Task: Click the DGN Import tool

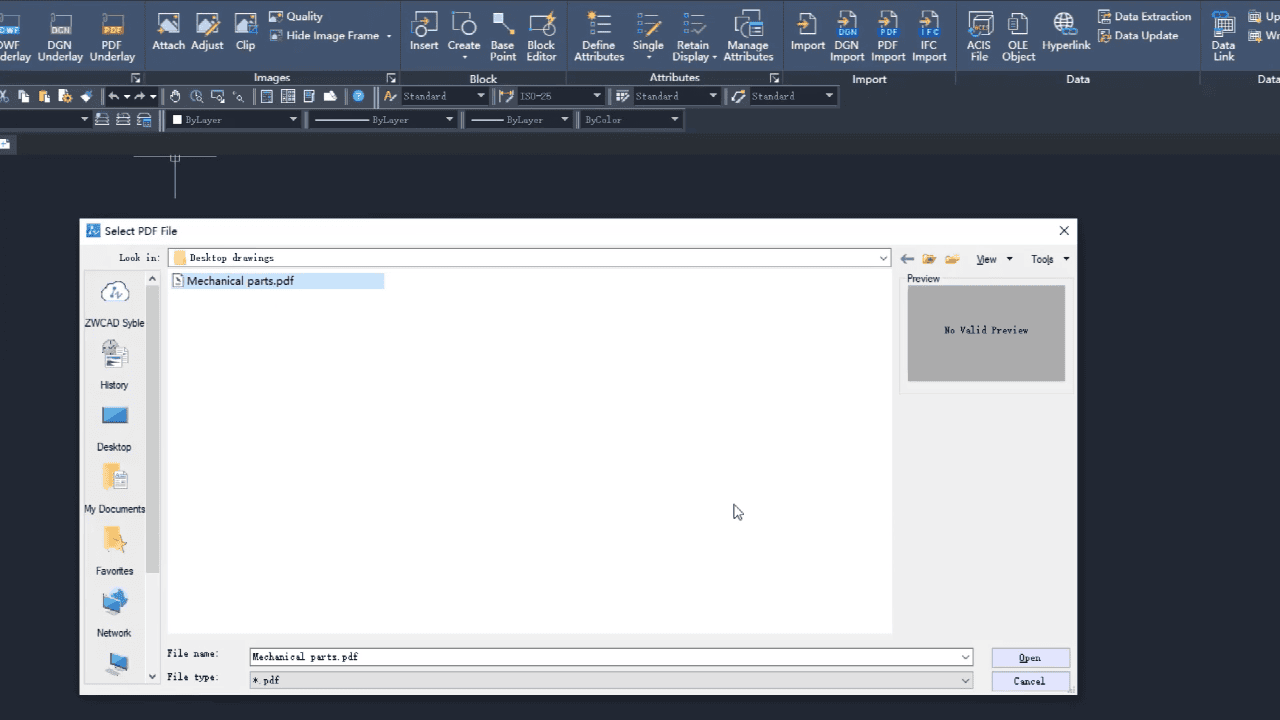Action: click(847, 37)
